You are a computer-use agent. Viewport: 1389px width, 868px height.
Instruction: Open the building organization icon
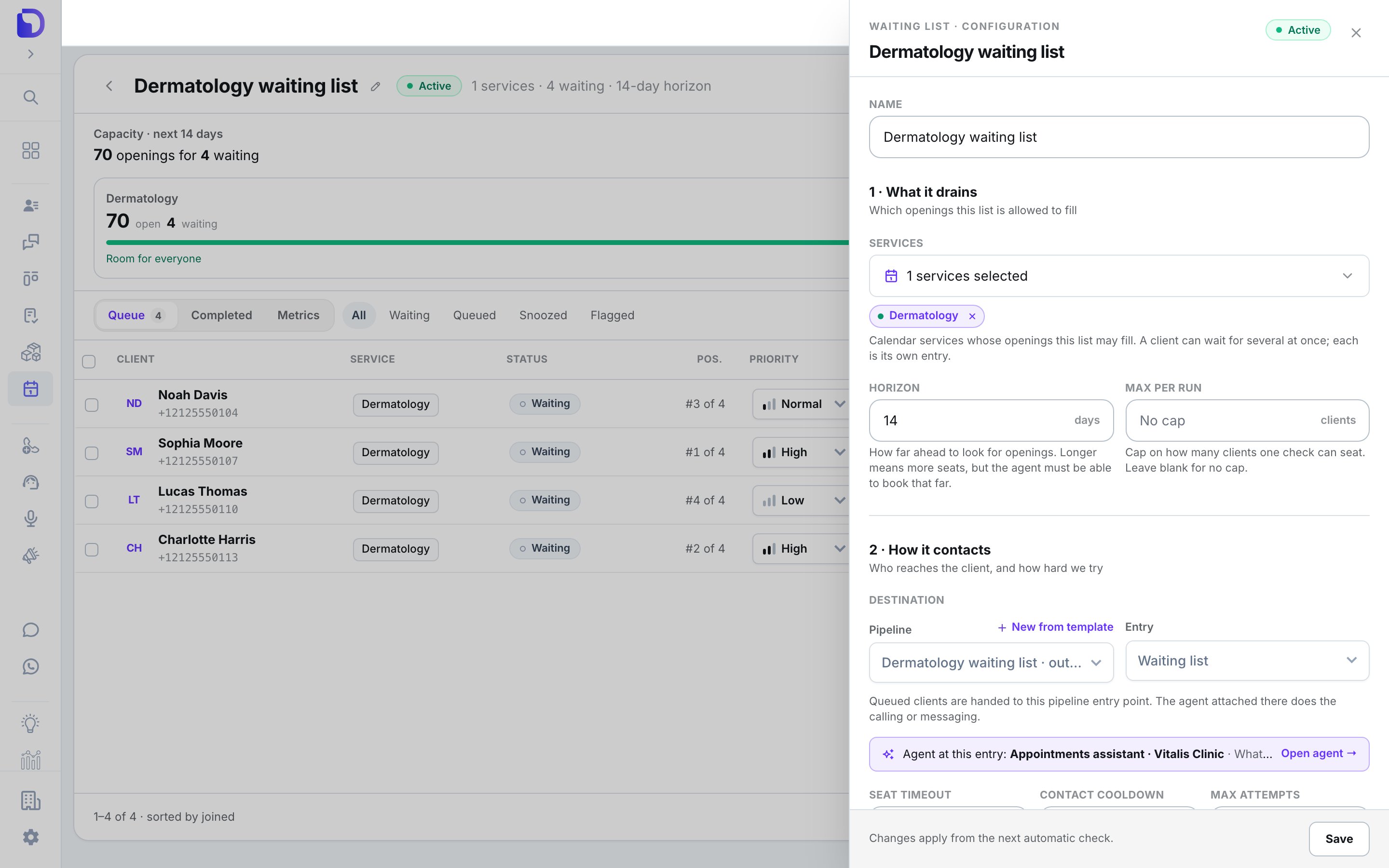30,800
